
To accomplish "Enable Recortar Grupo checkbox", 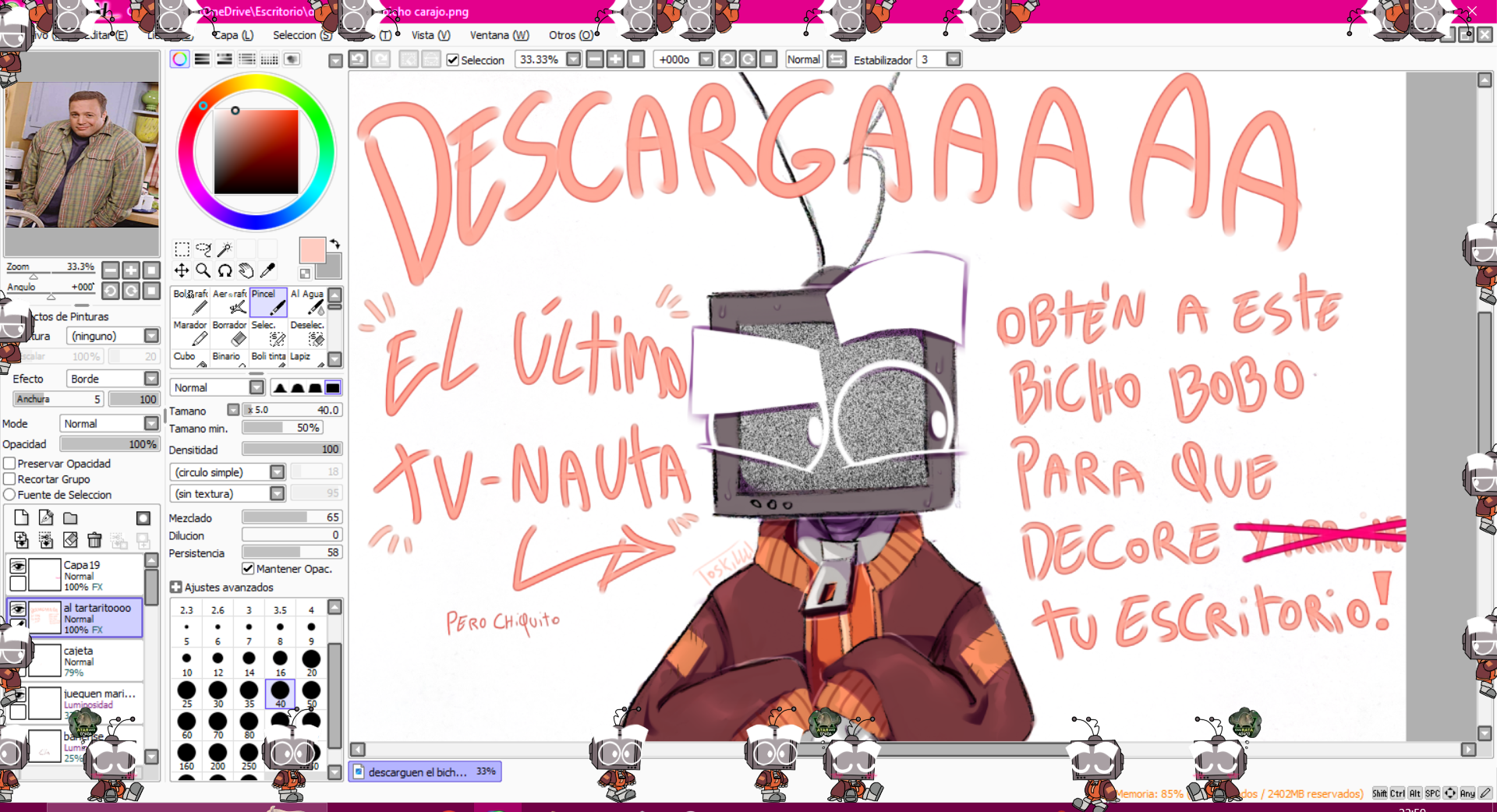I will (10, 479).
